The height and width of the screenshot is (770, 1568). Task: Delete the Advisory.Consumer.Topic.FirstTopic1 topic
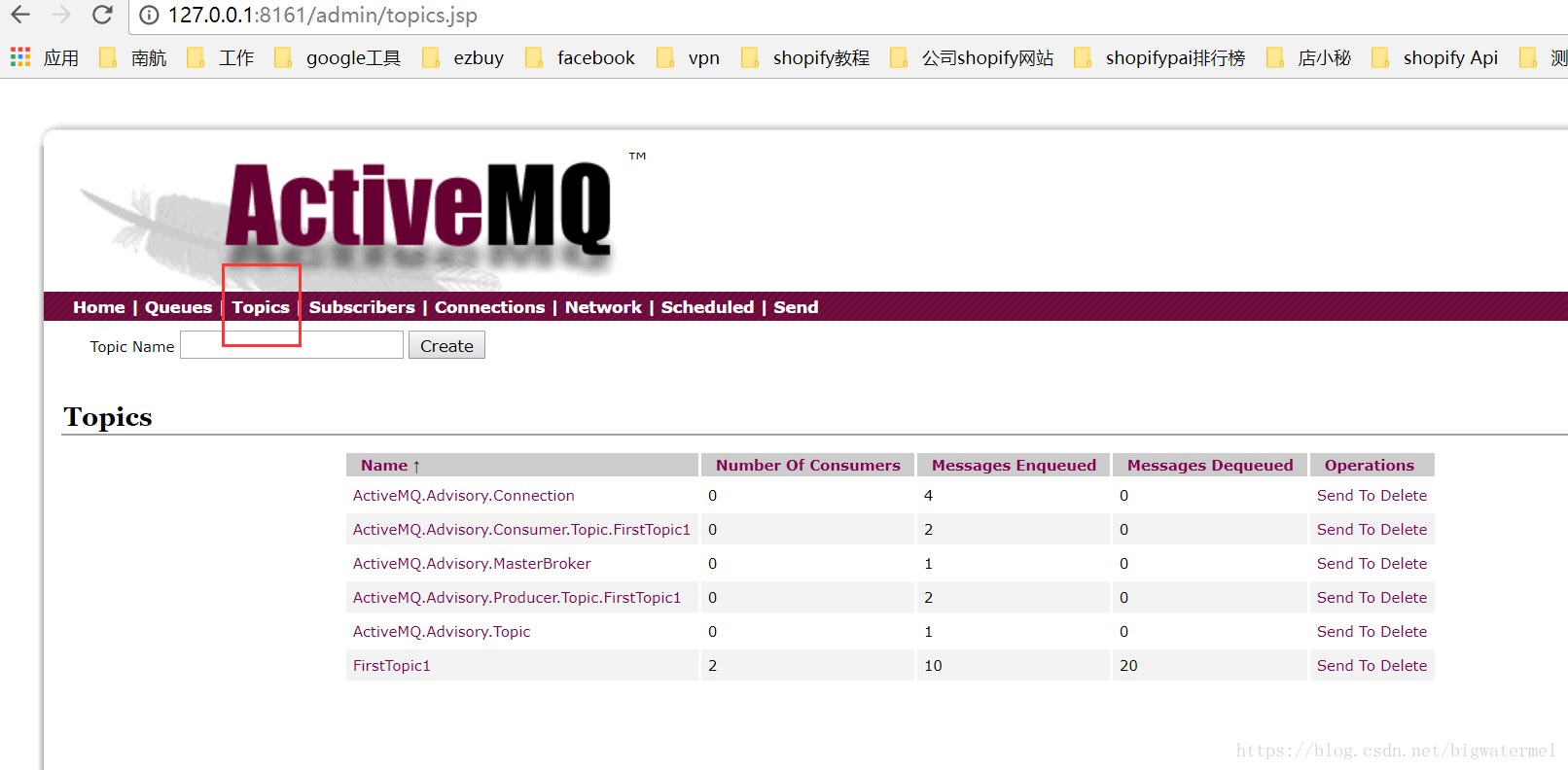[x=1404, y=529]
